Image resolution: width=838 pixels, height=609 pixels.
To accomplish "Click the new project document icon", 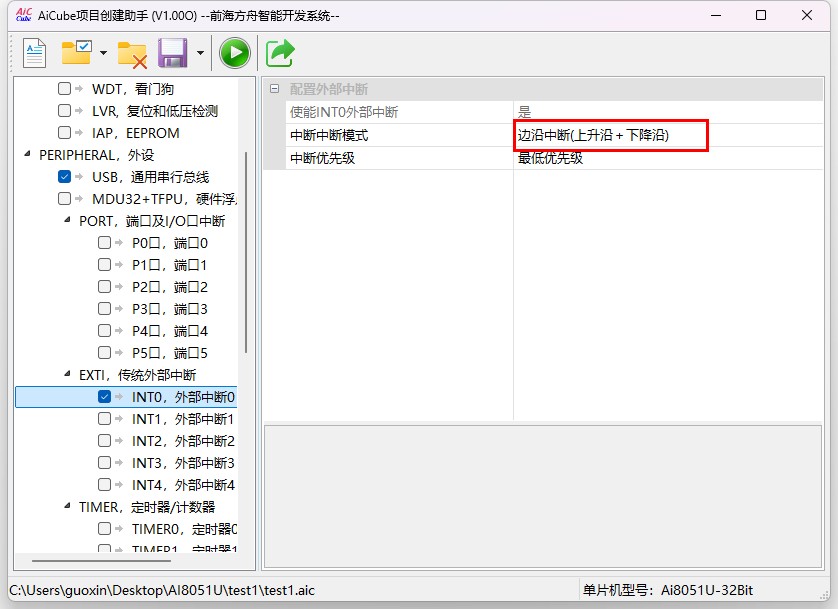I will click(35, 53).
